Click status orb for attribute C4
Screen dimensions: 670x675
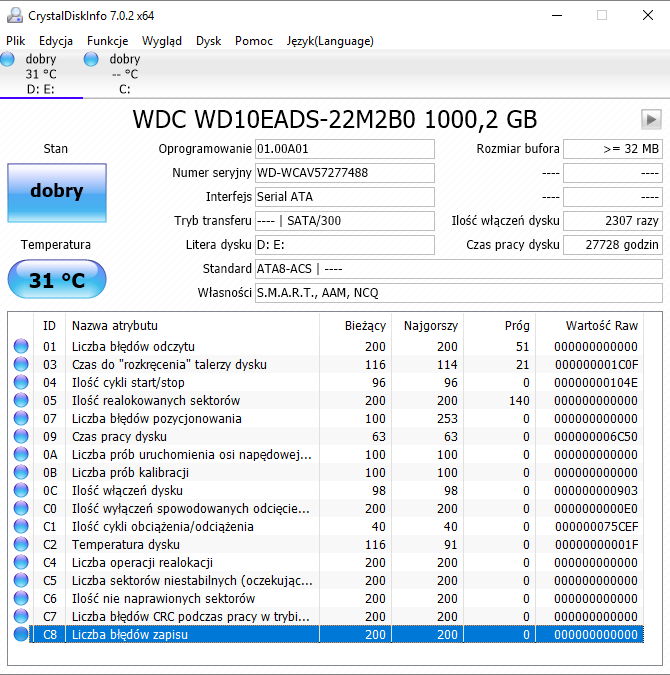click(21, 562)
